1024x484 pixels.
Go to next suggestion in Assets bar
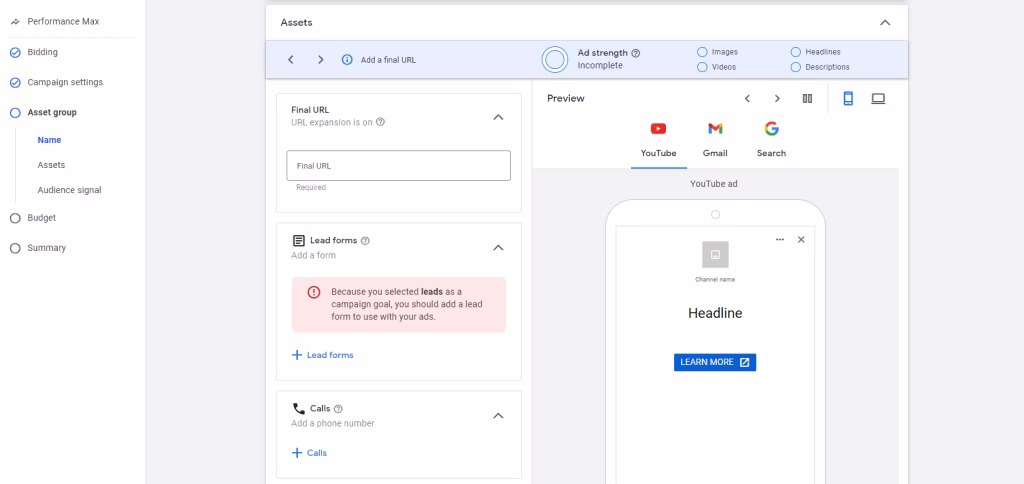click(x=321, y=59)
